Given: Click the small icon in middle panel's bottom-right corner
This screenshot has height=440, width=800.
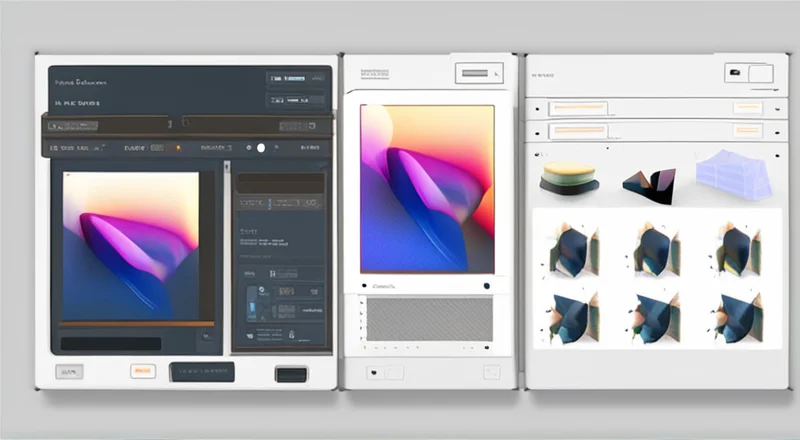Looking at the screenshot, I should pyautogui.click(x=490, y=372).
